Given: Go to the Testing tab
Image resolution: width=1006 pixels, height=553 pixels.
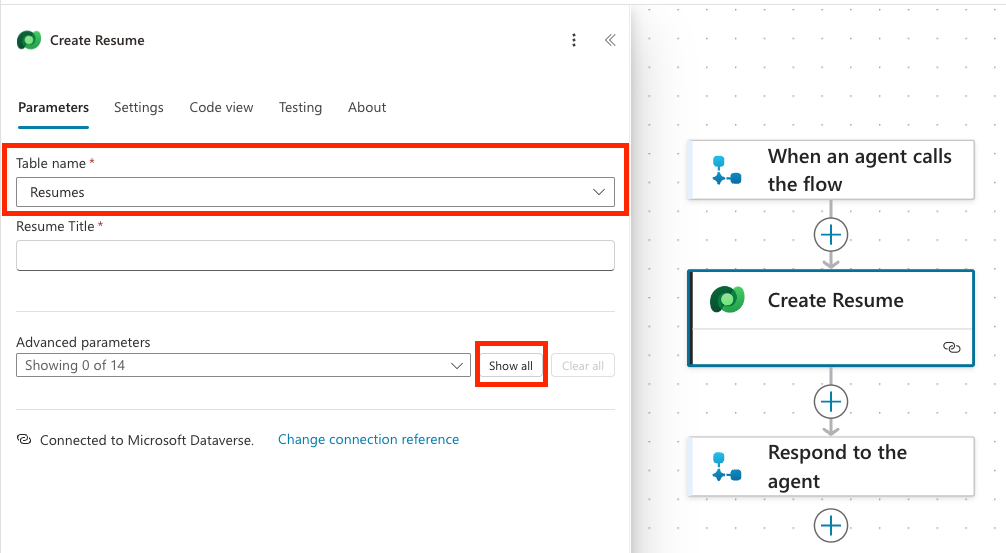Looking at the screenshot, I should coord(300,108).
